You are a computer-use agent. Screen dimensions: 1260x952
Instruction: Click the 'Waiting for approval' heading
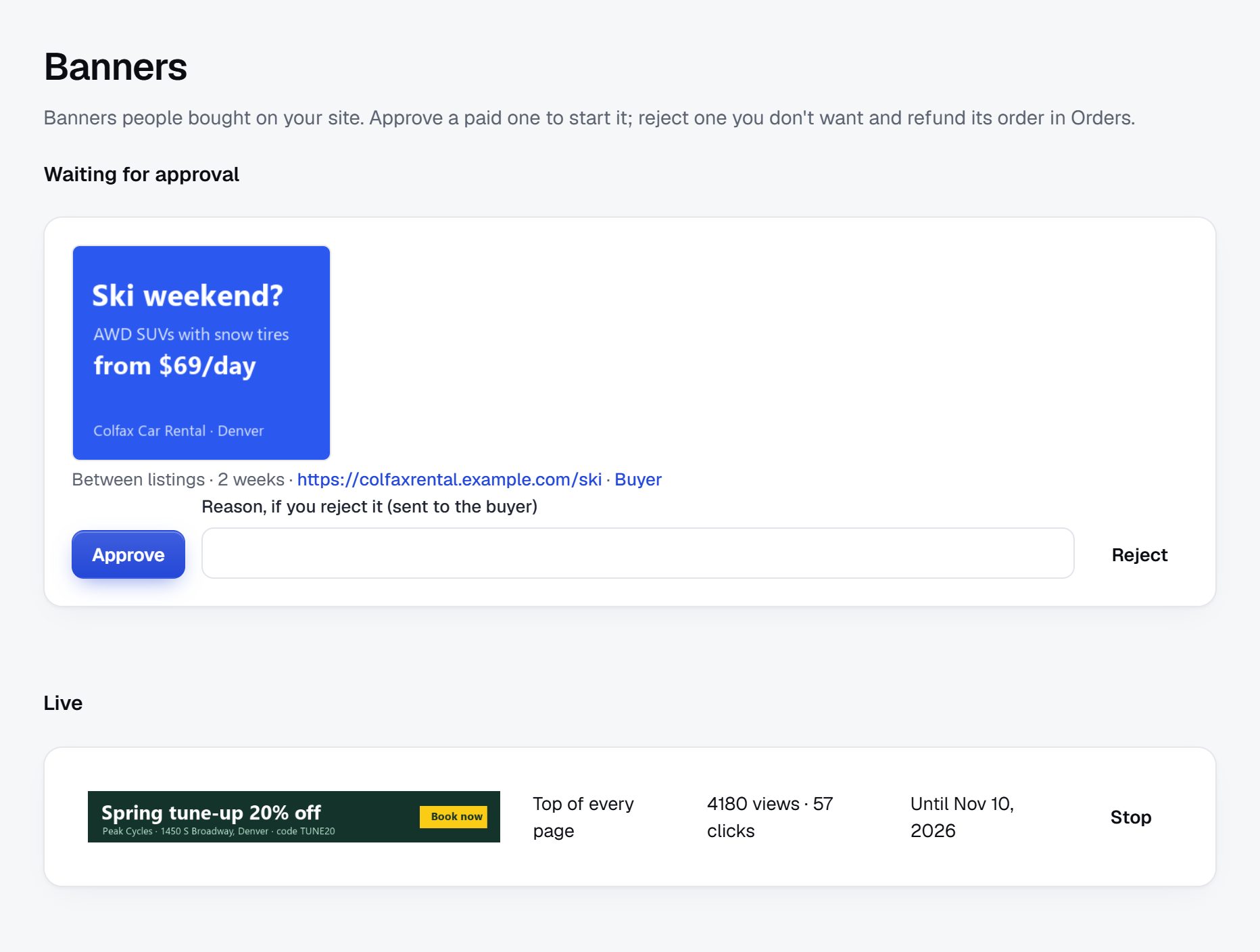(142, 174)
